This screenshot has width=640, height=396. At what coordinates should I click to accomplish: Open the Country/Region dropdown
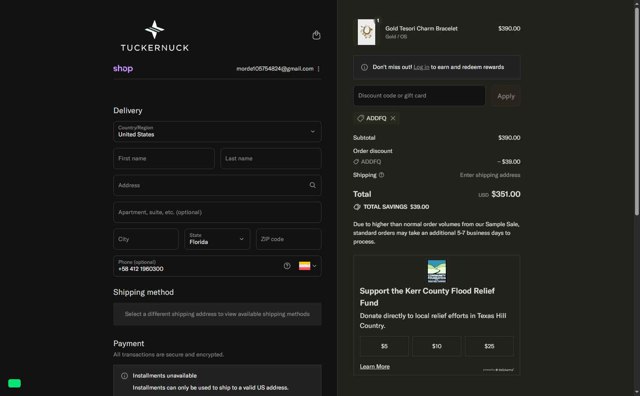click(217, 131)
